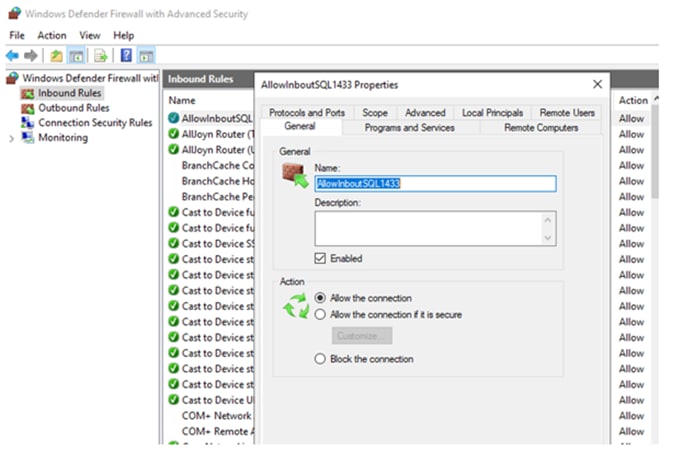This screenshot has height=462, width=683.
Task: Open Help via the question mark icon
Action: [x=126, y=55]
